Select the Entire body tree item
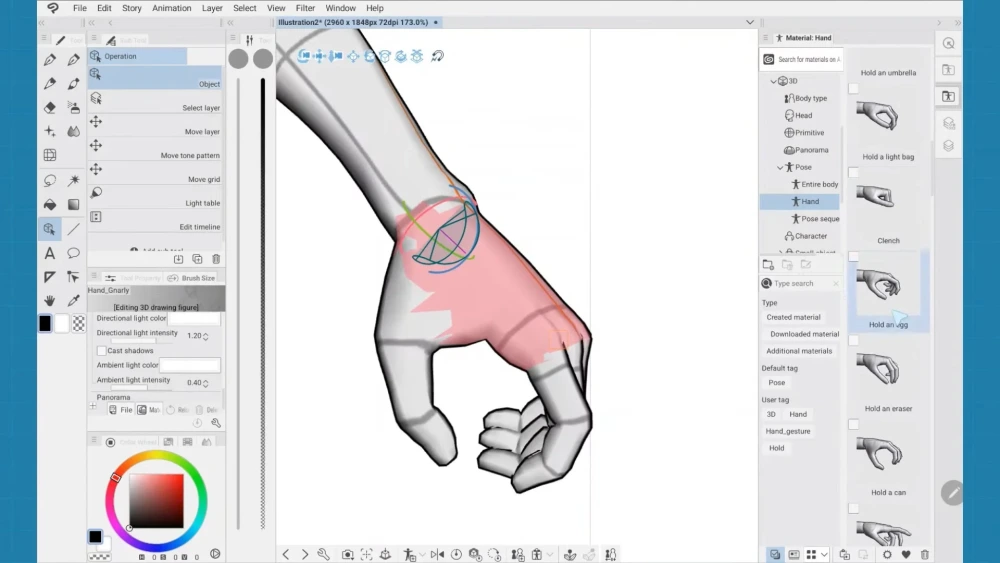Image resolution: width=1000 pixels, height=563 pixels. pos(814,184)
